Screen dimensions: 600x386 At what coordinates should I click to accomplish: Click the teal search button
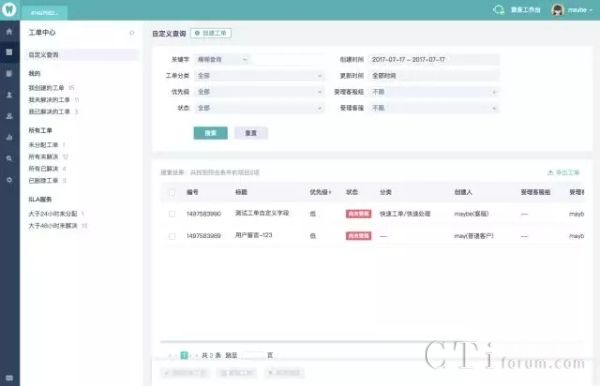point(210,133)
